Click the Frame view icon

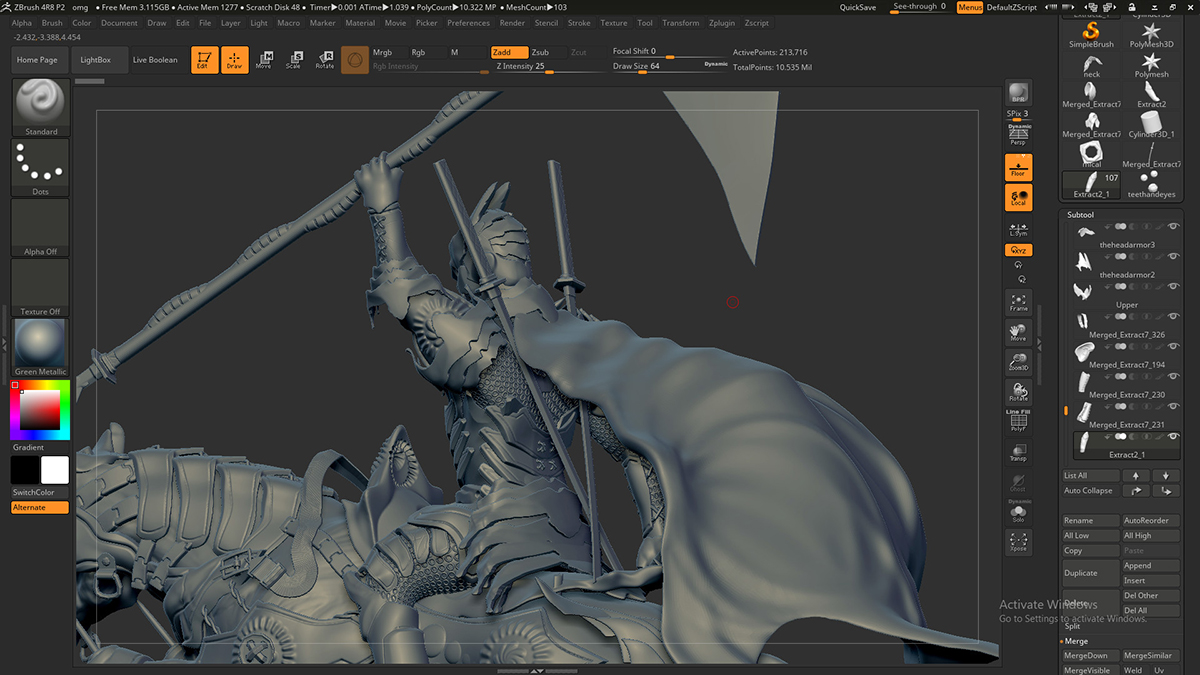click(1018, 302)
